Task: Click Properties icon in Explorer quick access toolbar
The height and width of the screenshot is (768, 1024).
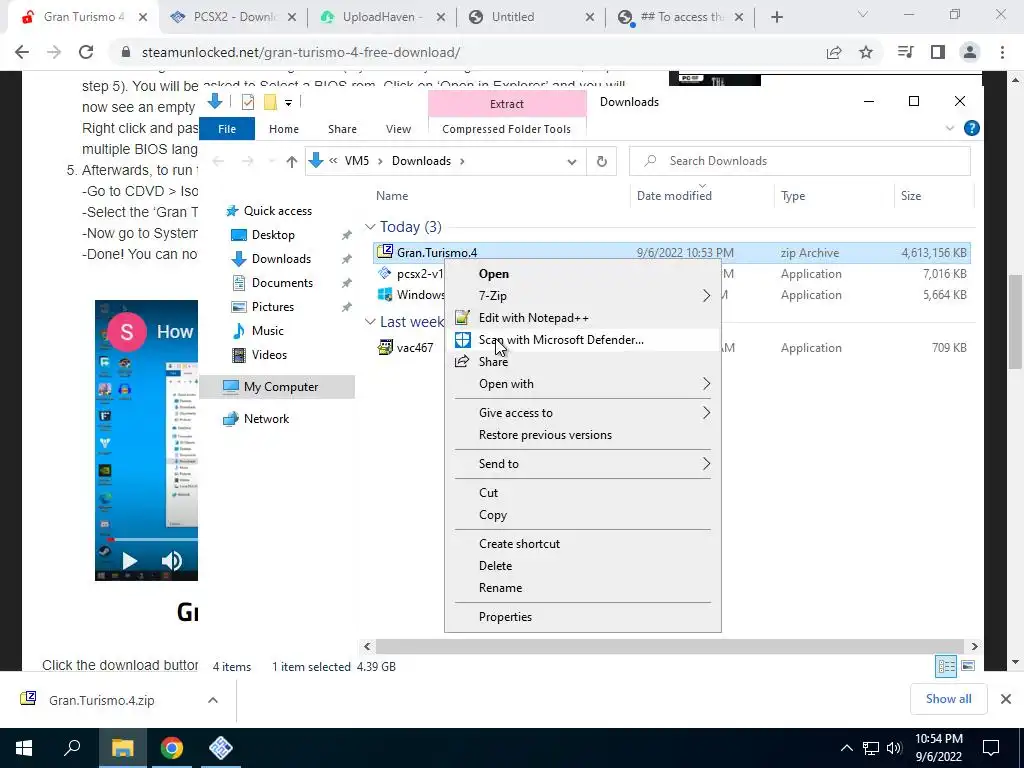Action: [248, 102]
